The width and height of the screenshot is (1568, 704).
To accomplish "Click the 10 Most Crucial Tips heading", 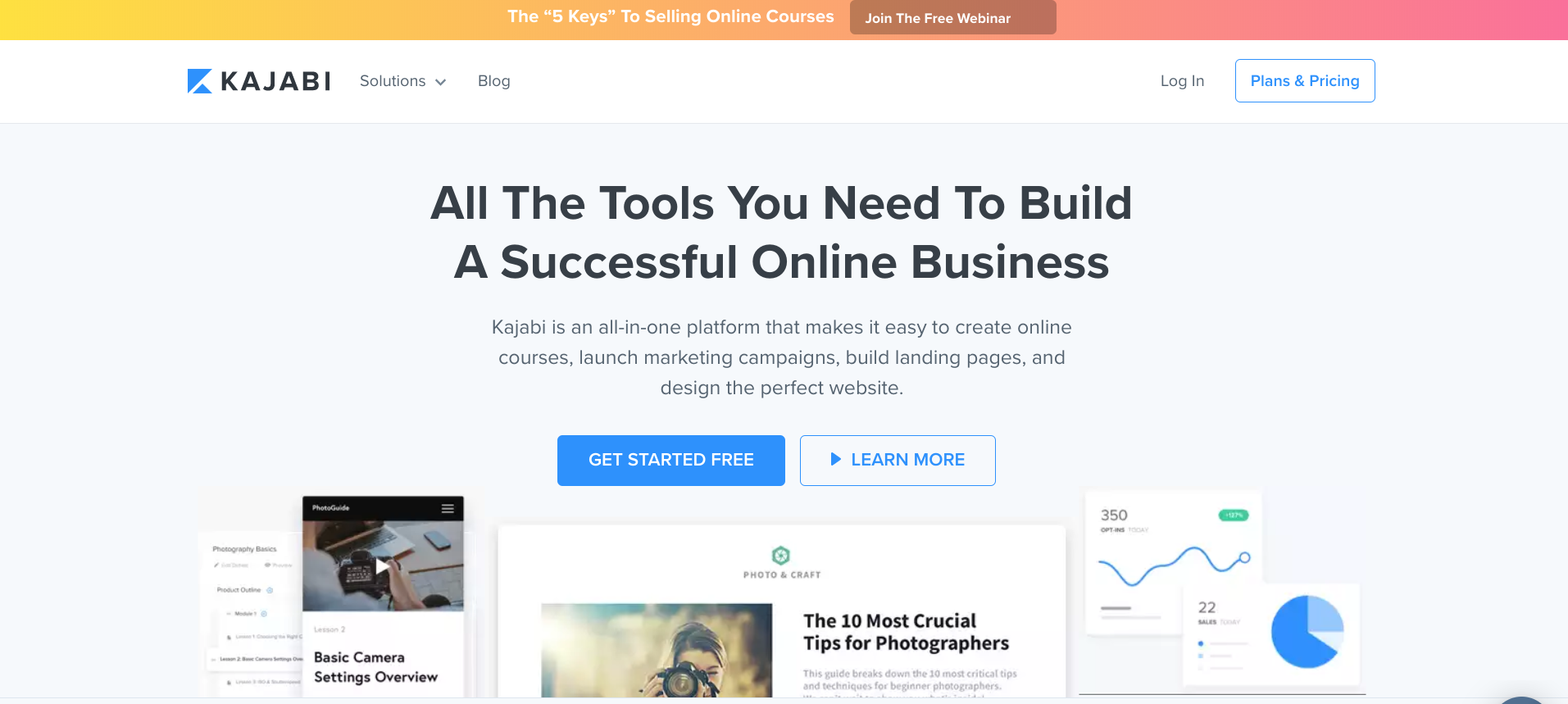I will 906,632.
